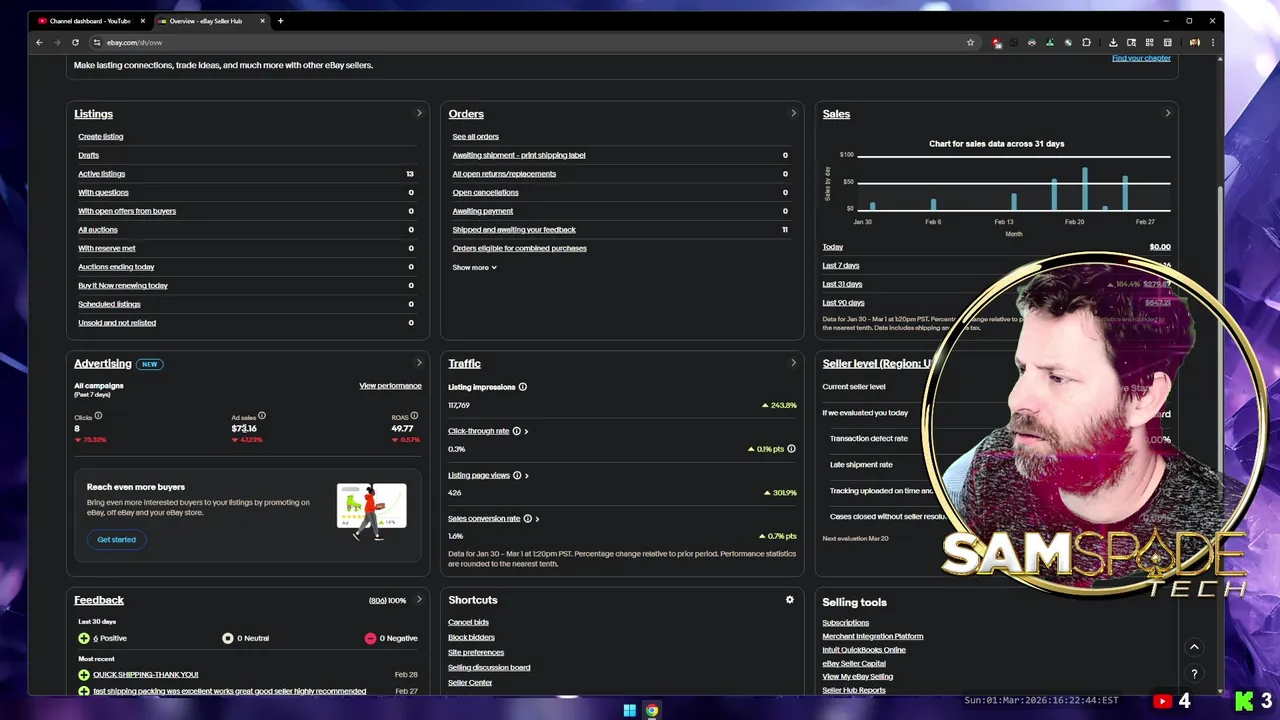Click the Reach even more buyers illustration
The height and width of the screenshot is (720, 1280).
click(x=372, y=510)
